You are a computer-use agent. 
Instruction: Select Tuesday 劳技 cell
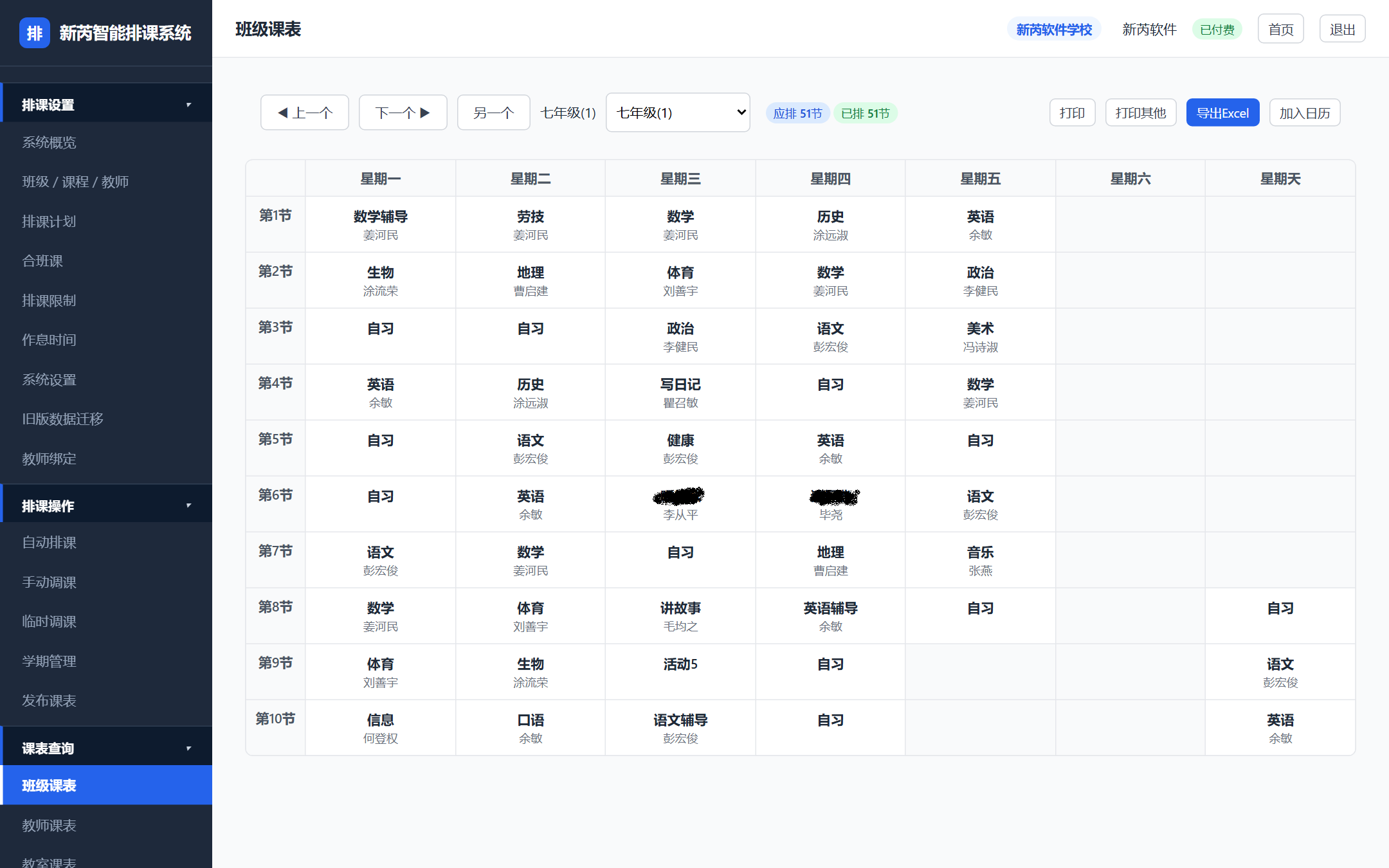click(x=531, y=224)
